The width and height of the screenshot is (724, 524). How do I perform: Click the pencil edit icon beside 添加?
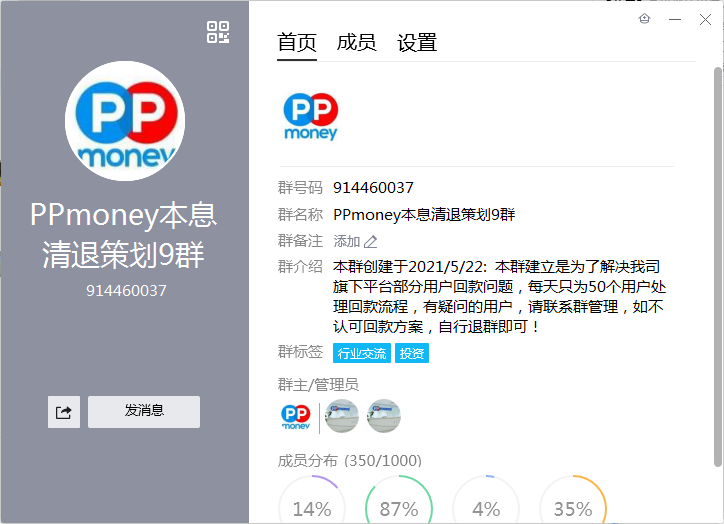pyautogui.click(x=370, y=241)
